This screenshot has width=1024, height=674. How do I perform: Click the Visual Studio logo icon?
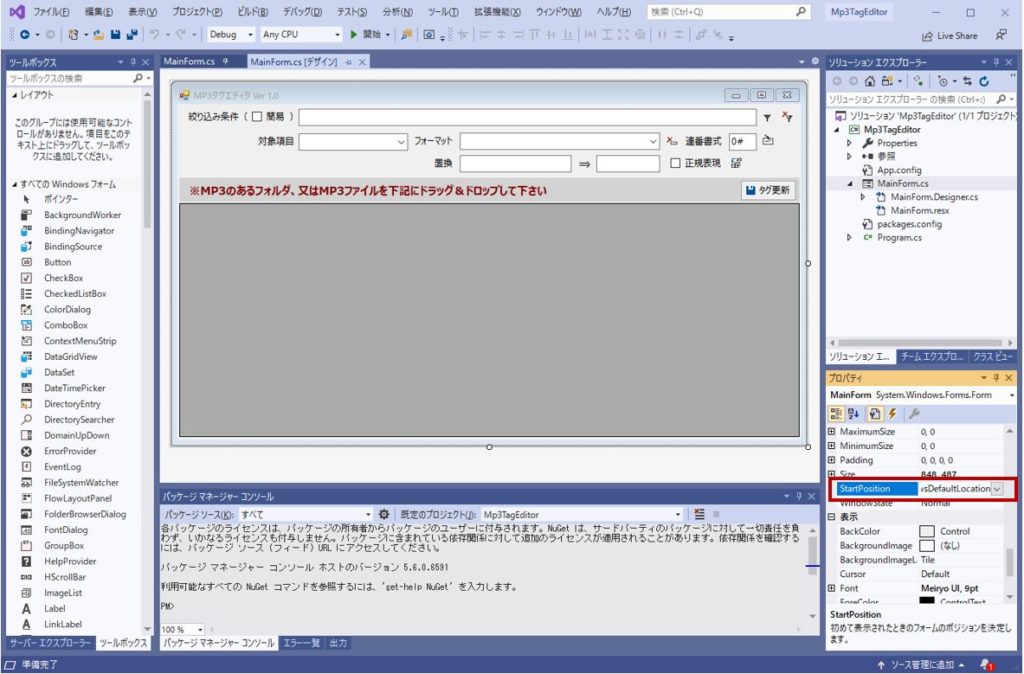[17, 12]
